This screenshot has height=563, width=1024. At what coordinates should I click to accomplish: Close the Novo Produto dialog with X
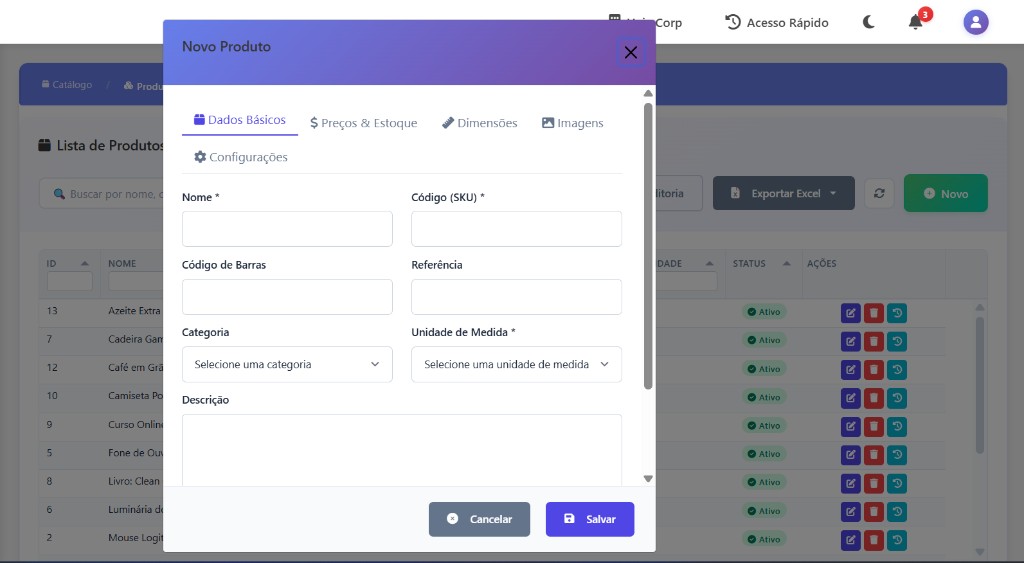tap(630, 52)
